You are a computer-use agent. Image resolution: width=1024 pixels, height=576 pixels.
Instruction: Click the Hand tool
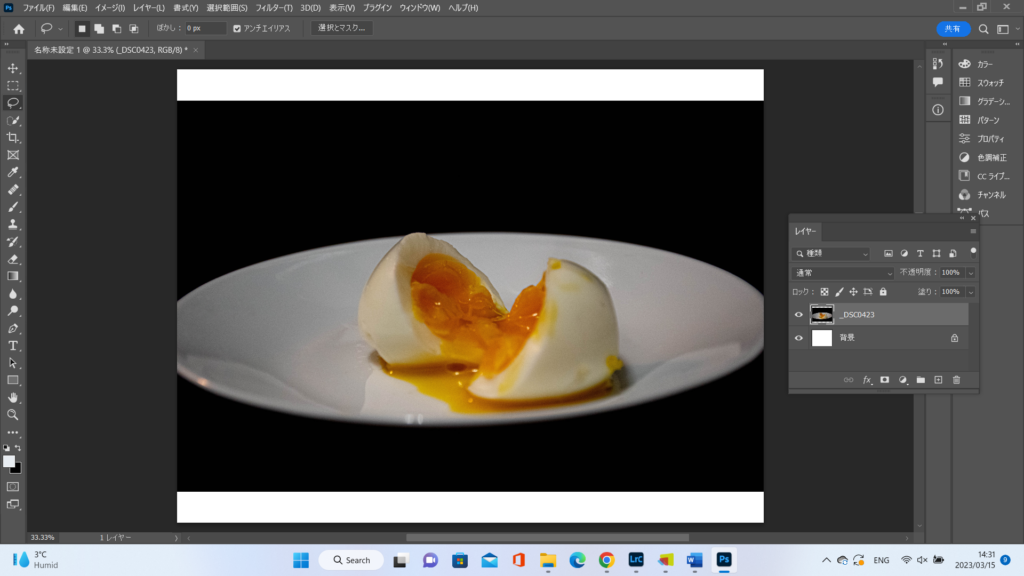[x=13, y=397]
